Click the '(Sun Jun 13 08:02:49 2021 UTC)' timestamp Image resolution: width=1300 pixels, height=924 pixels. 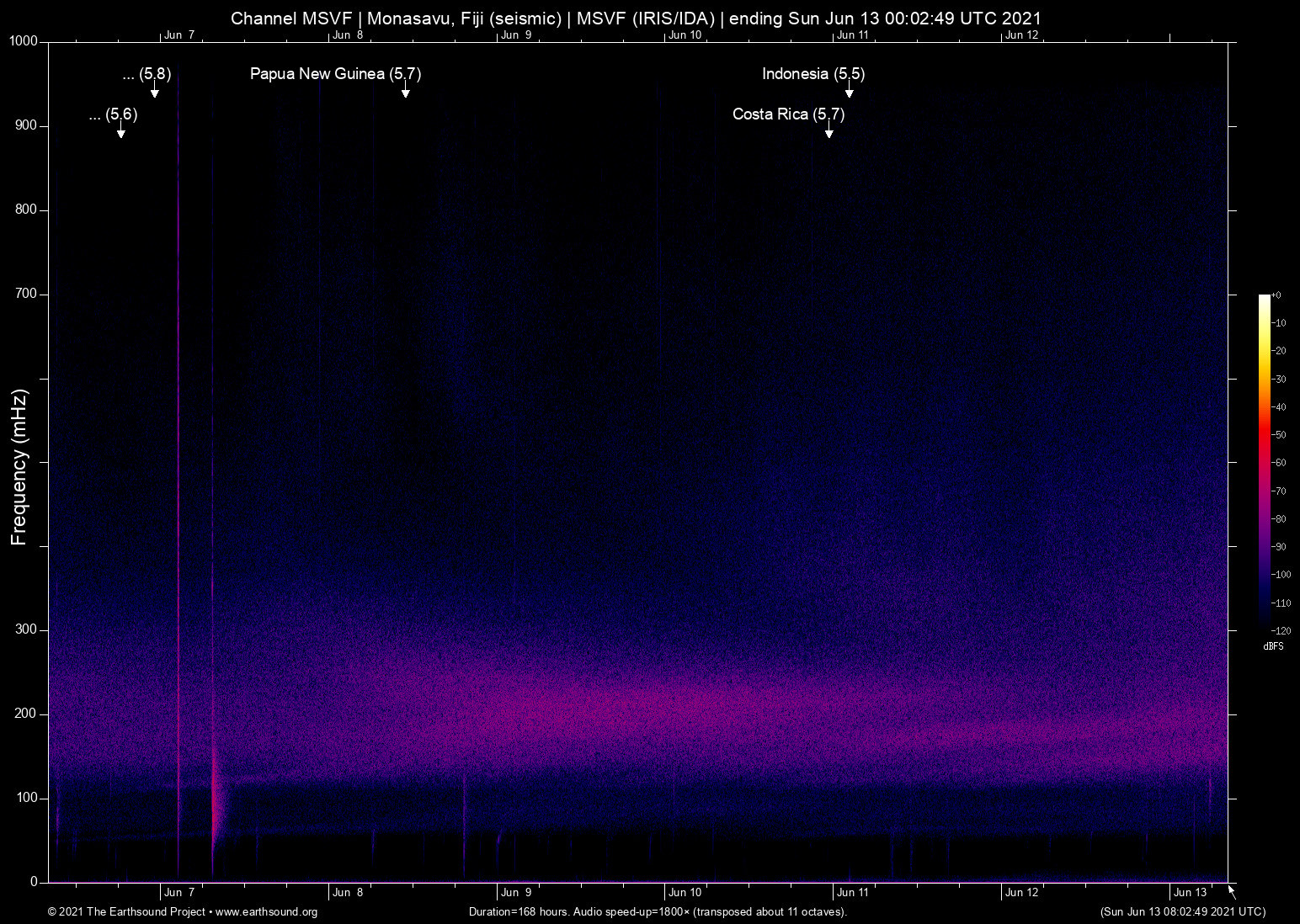coord(1183,912)
